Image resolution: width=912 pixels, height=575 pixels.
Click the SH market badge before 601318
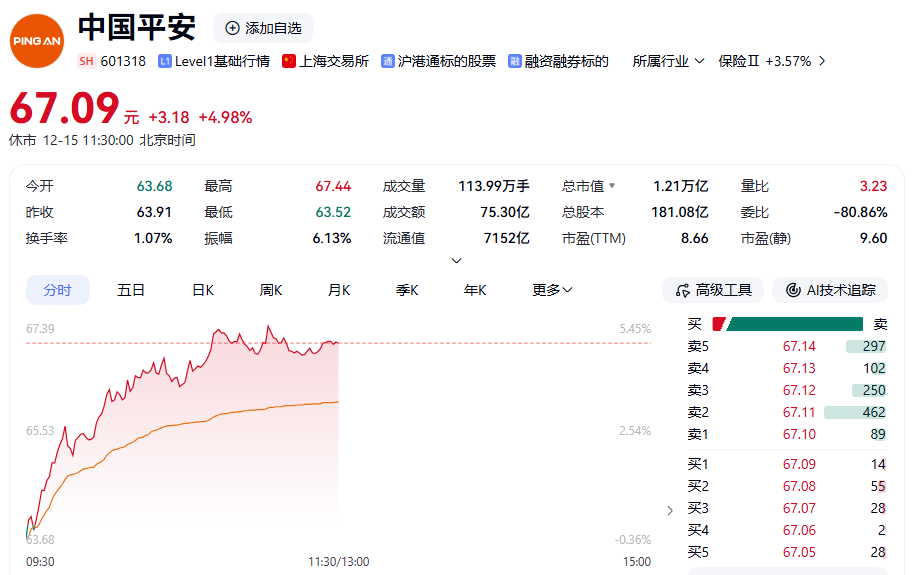pos(86,61)
